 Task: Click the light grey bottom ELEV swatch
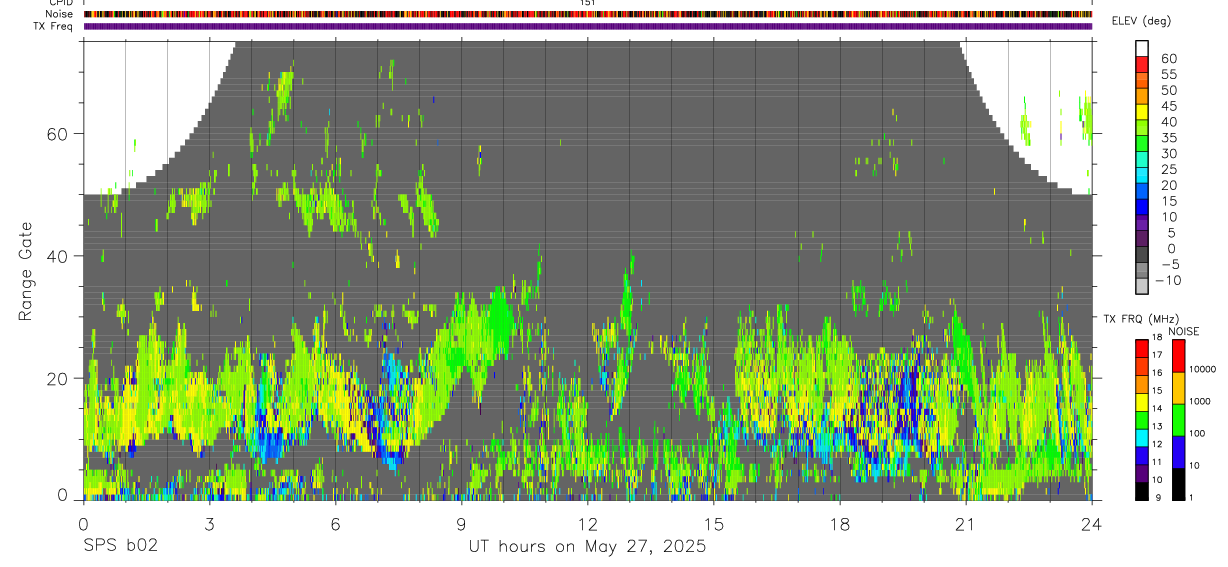[1143, 287]
